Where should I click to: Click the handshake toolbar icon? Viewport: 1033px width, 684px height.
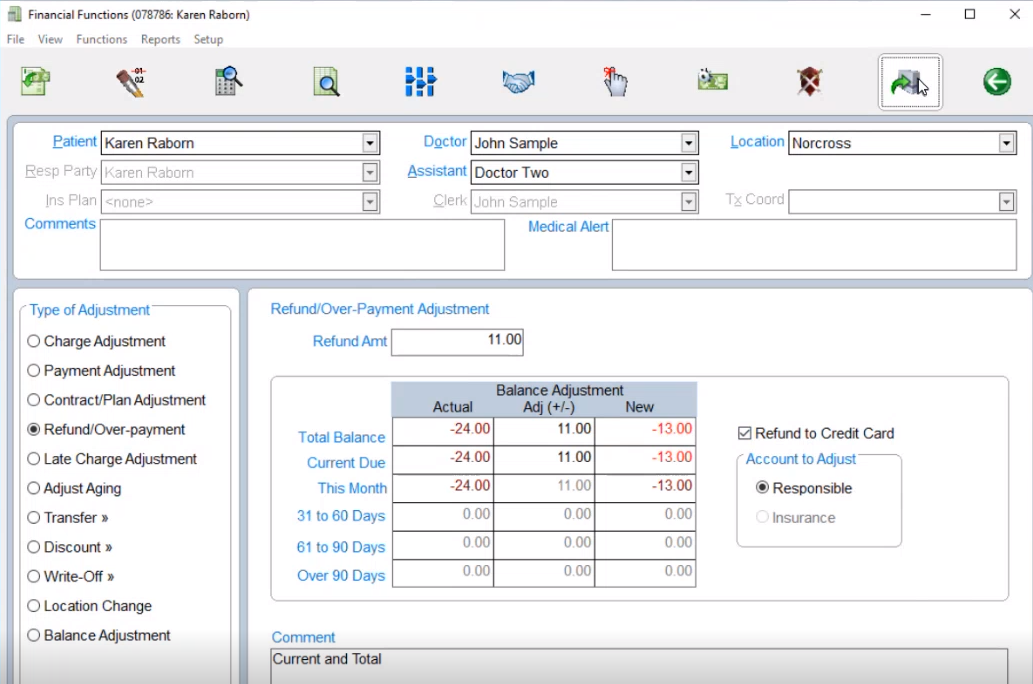pos(518,81)
